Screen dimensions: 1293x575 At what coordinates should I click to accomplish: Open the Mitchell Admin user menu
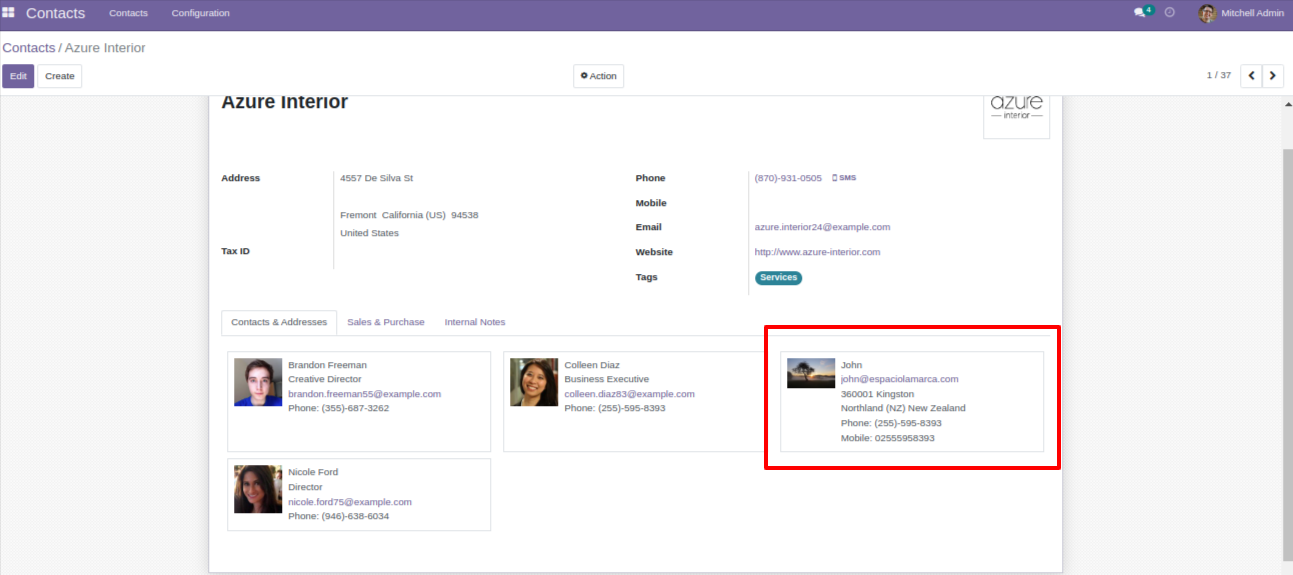pos(1241,13)
